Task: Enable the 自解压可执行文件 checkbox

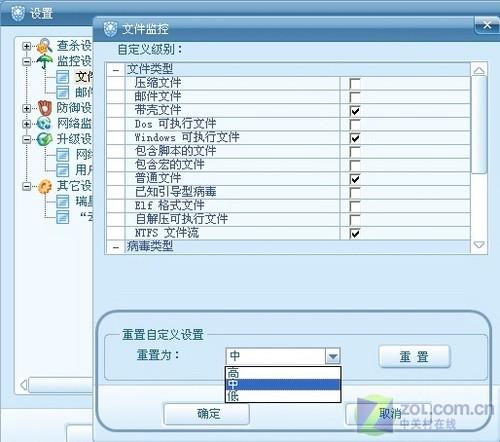Action: (355, 220)
